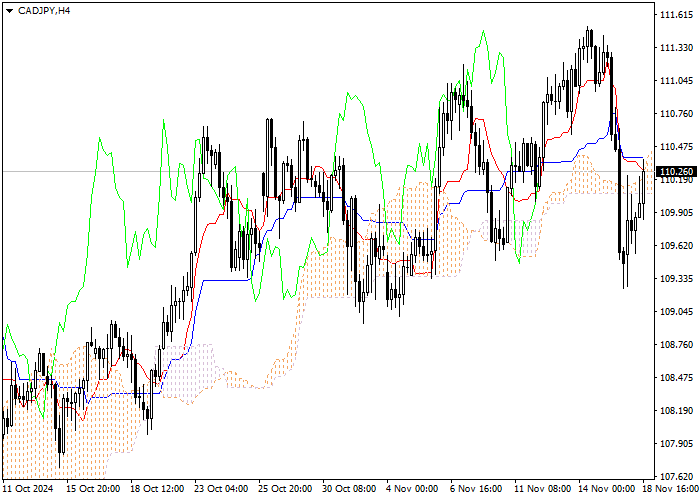Select the 30 Oct 08:00 time label
The image size is (700, 500).
click(349, 489)
